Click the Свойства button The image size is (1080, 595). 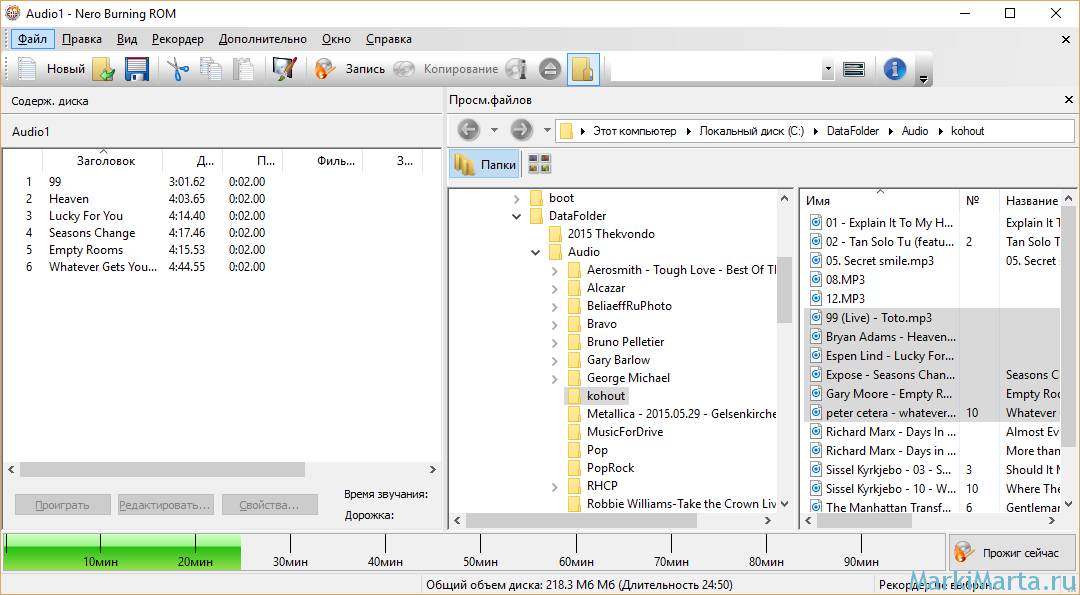[x=269, y=505]
